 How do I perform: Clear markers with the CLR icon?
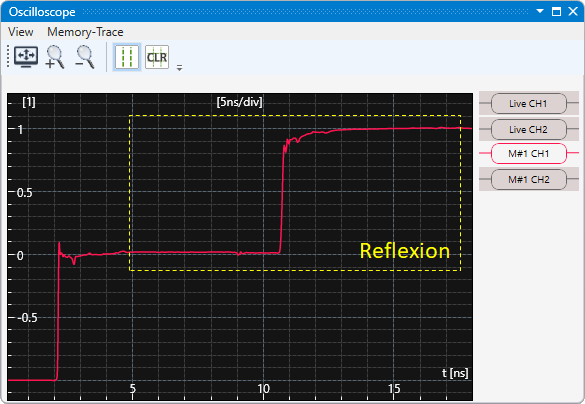(x=157, y=57)
